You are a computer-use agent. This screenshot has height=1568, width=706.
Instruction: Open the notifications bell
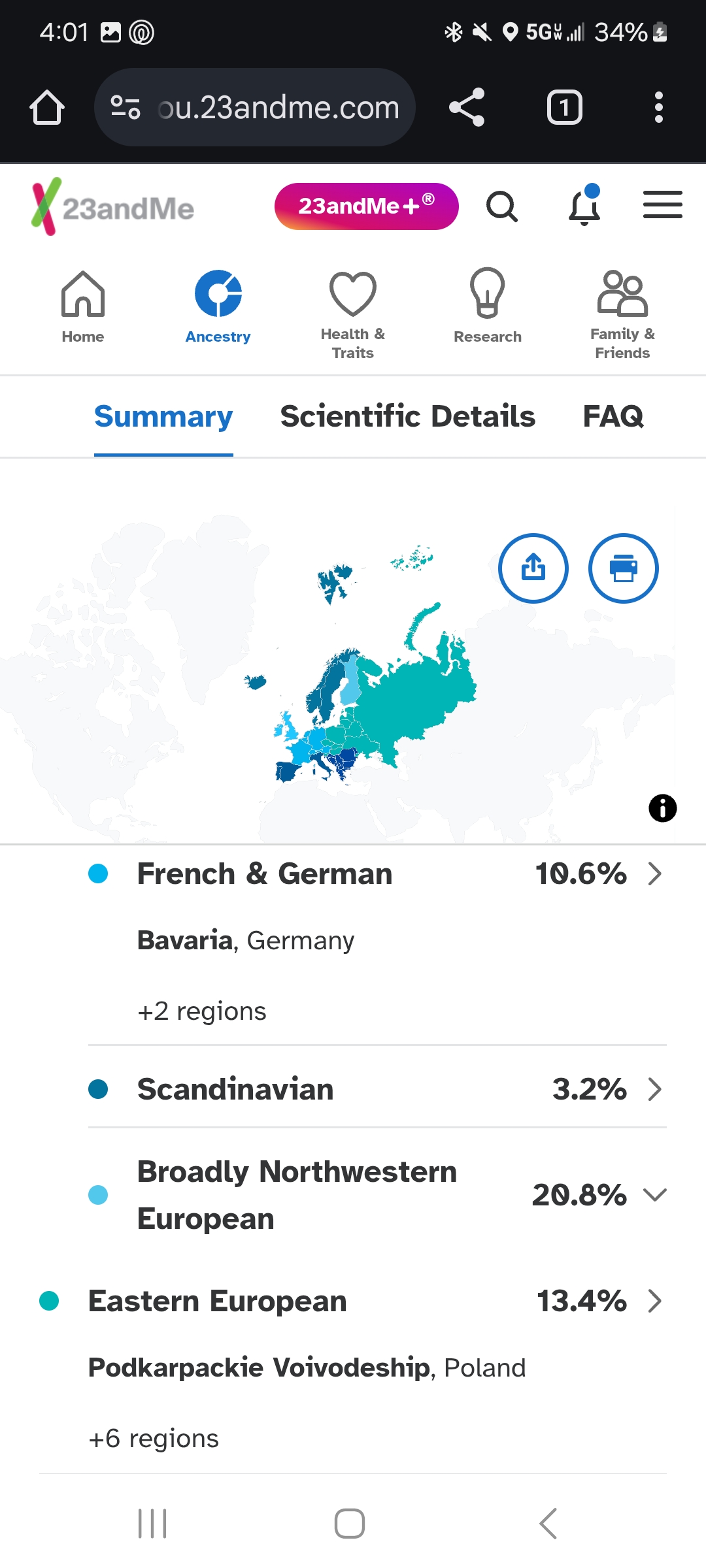pyautogui.click(x=584, y=205)
